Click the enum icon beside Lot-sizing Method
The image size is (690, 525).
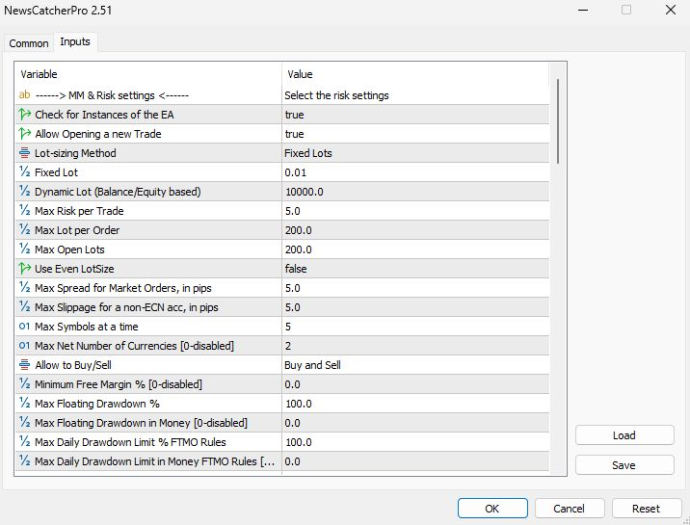[x=25, y=153]
